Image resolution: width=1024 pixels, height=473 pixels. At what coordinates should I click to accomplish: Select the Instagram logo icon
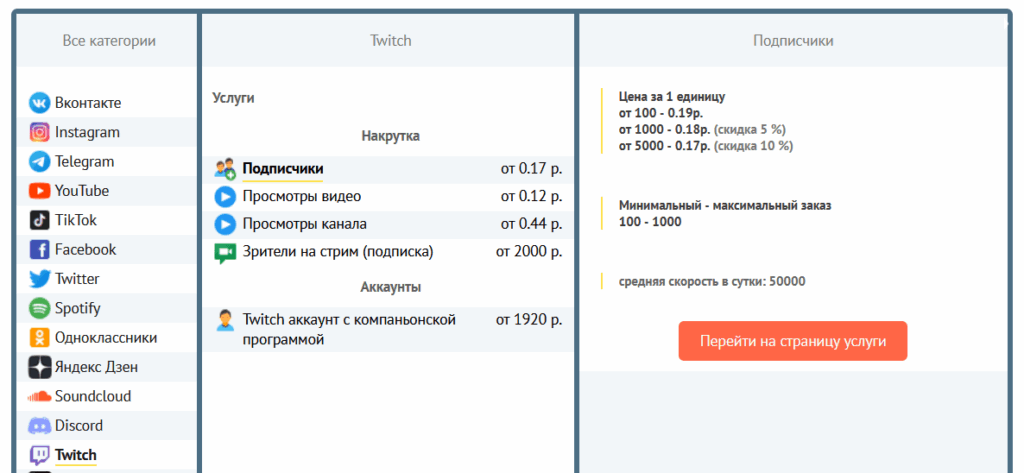point(40,132)
